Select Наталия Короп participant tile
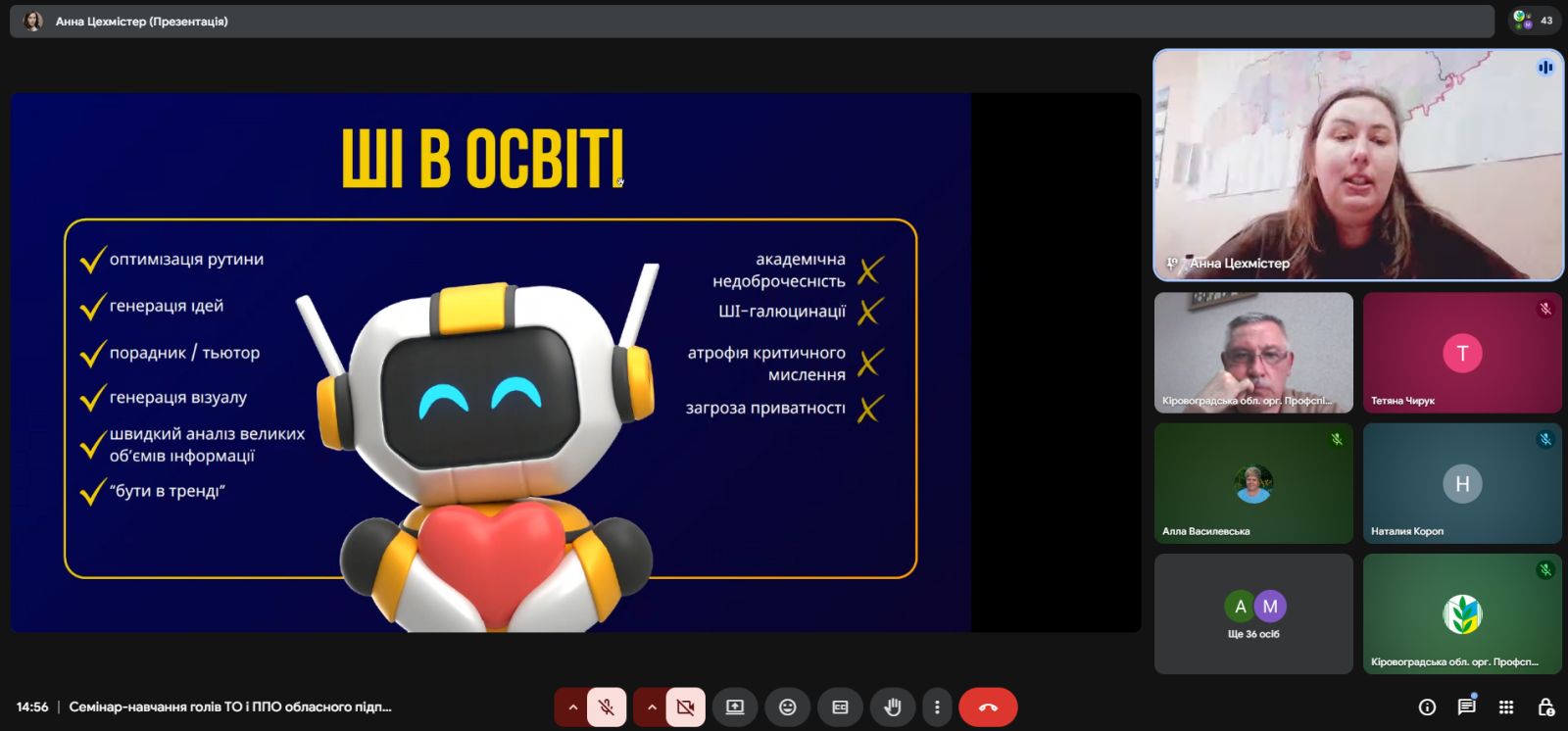1568x731 pixels. 1462,483
